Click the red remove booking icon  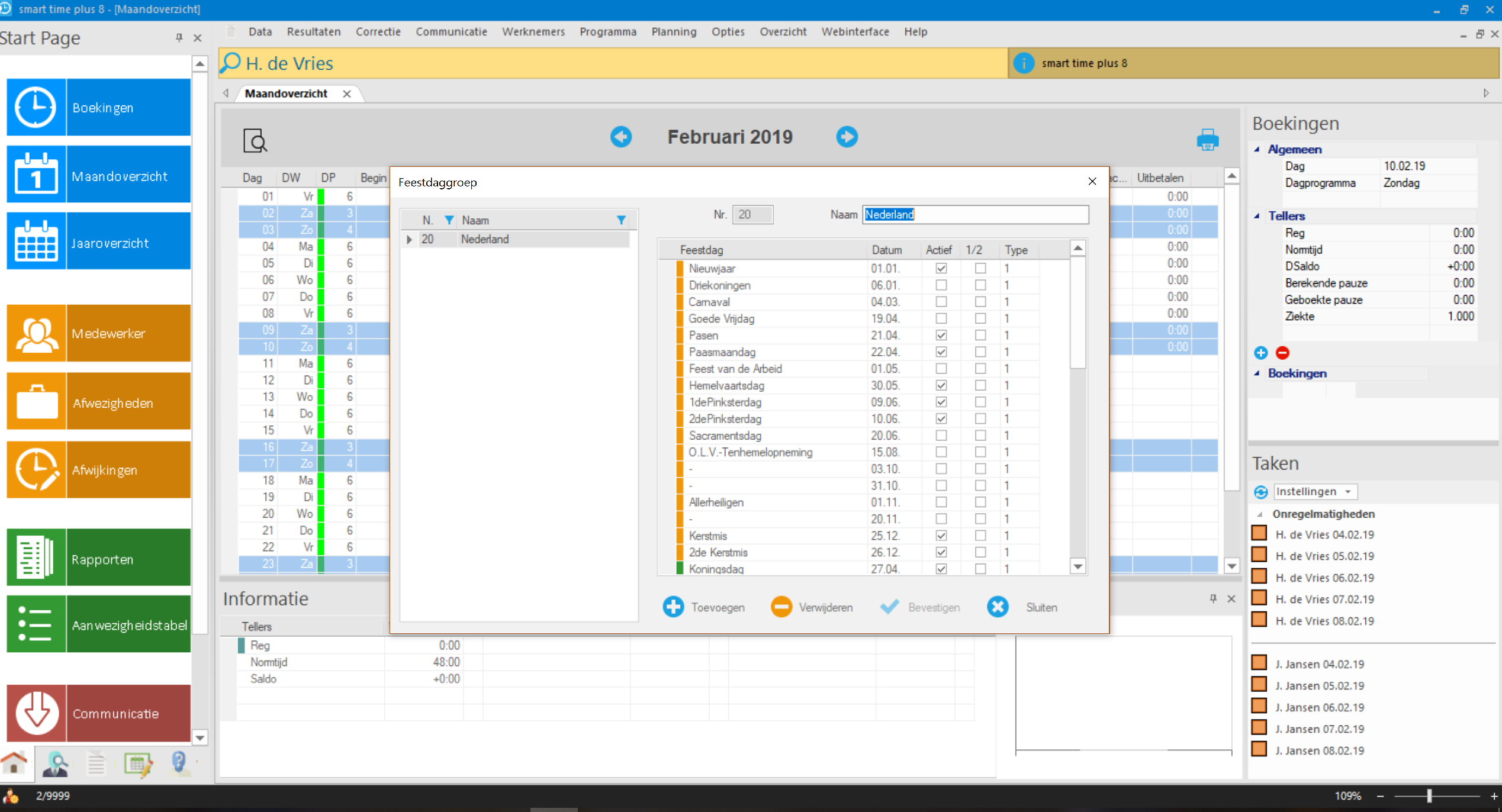click(x=1282, y=353)
